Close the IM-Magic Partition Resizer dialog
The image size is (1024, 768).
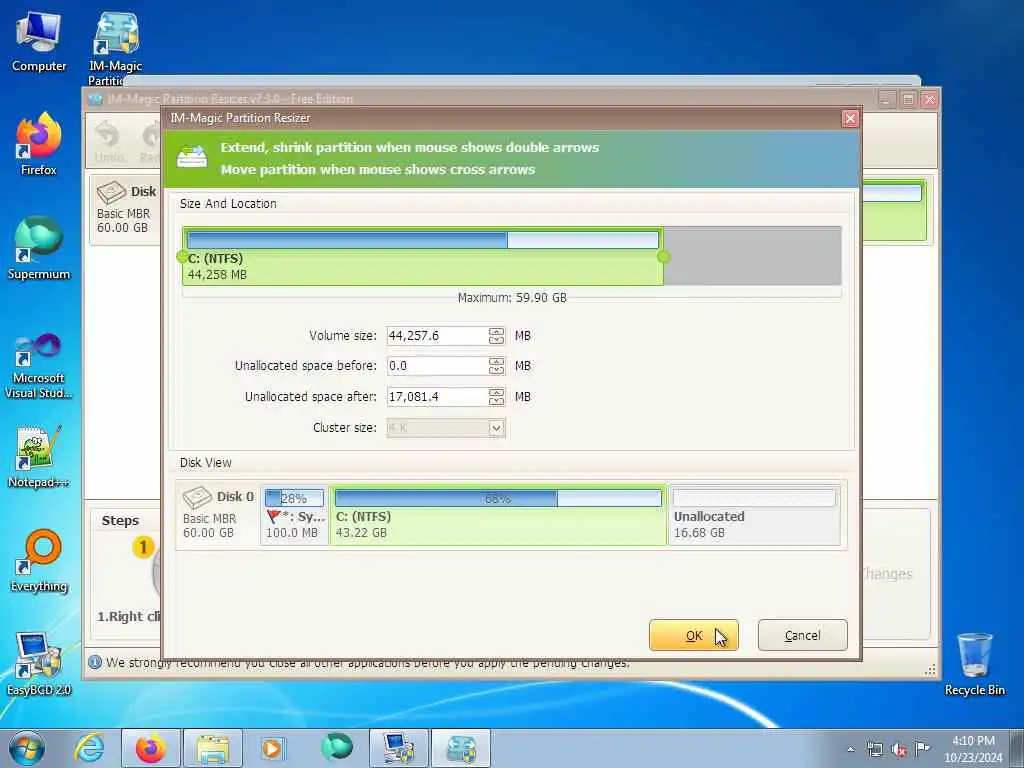click(850, 118)
